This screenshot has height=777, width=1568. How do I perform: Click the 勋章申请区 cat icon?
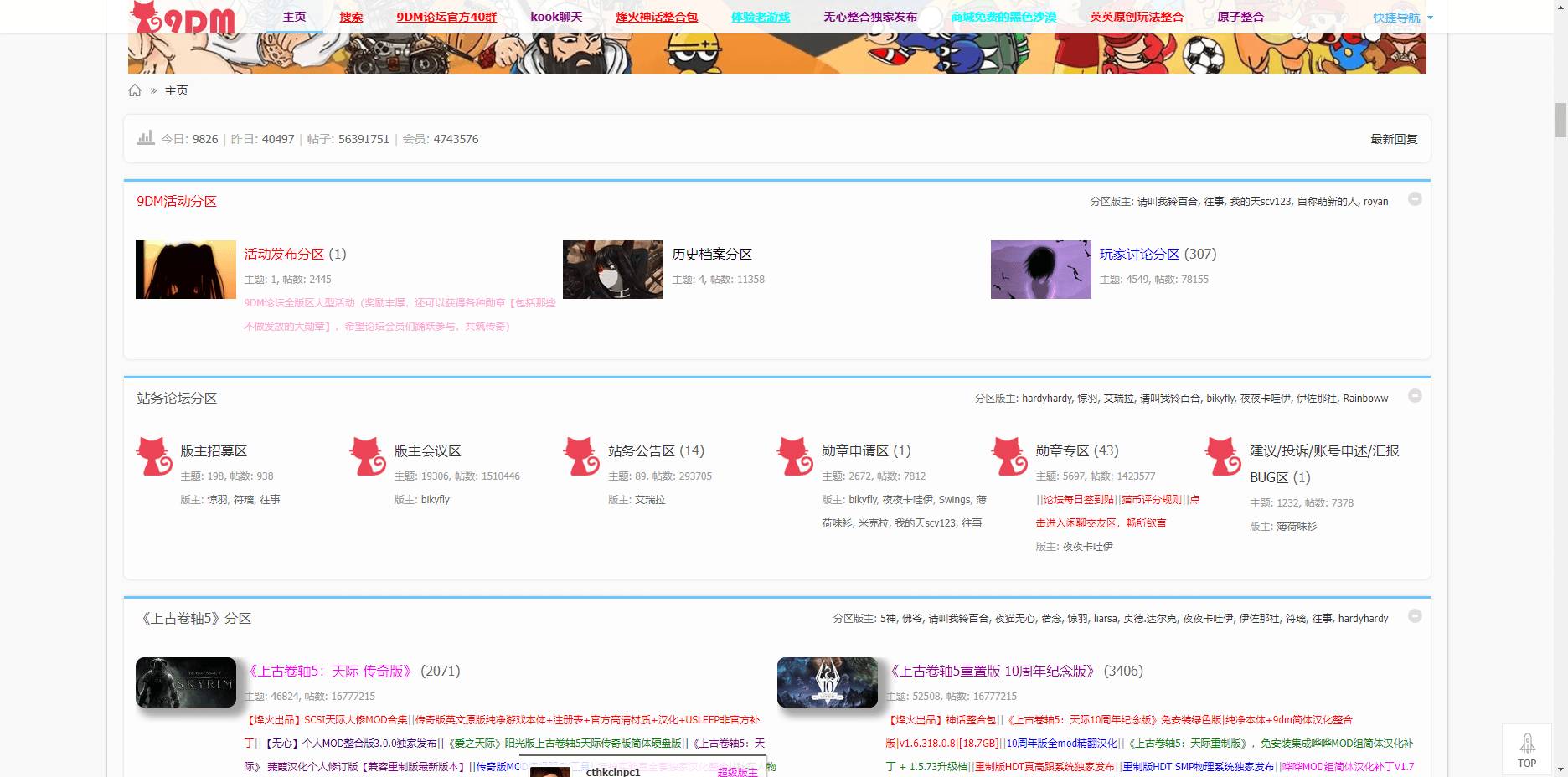tap(795, 456)
